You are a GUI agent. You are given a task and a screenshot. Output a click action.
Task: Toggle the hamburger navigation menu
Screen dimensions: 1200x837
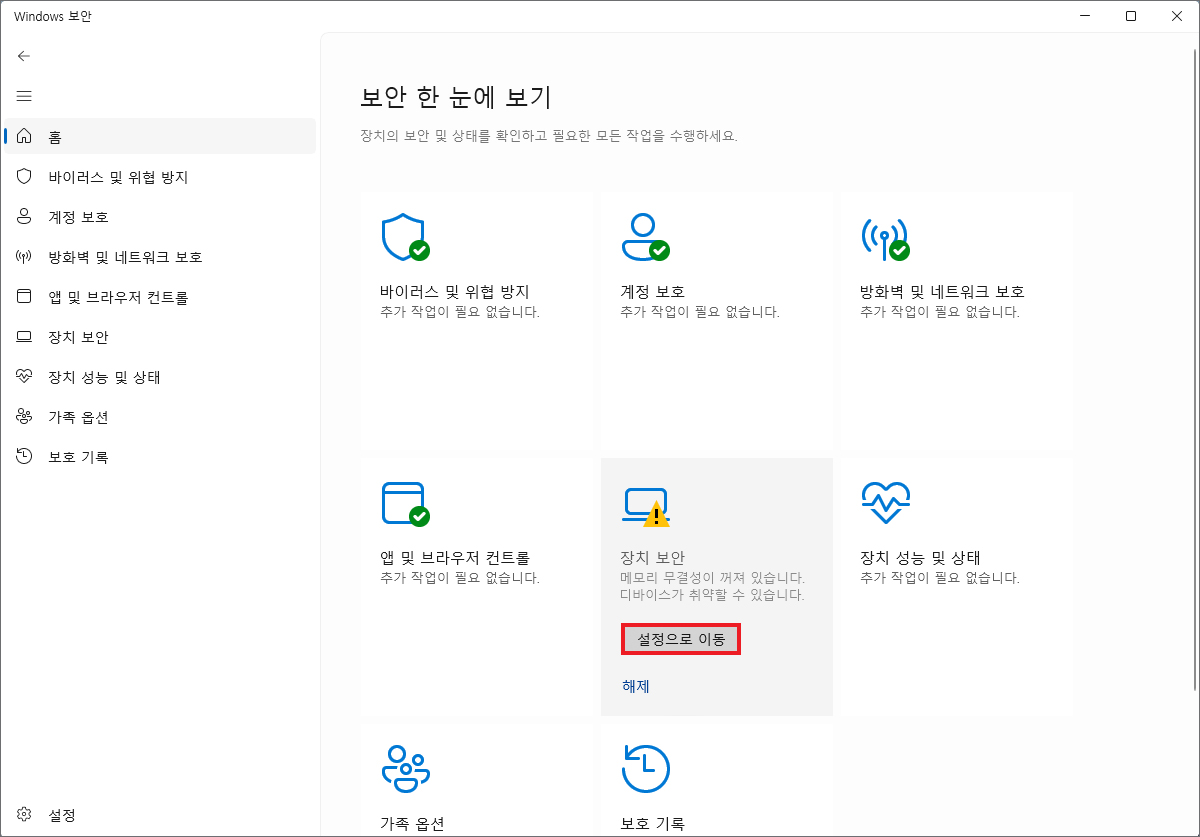tap(24, 96)
